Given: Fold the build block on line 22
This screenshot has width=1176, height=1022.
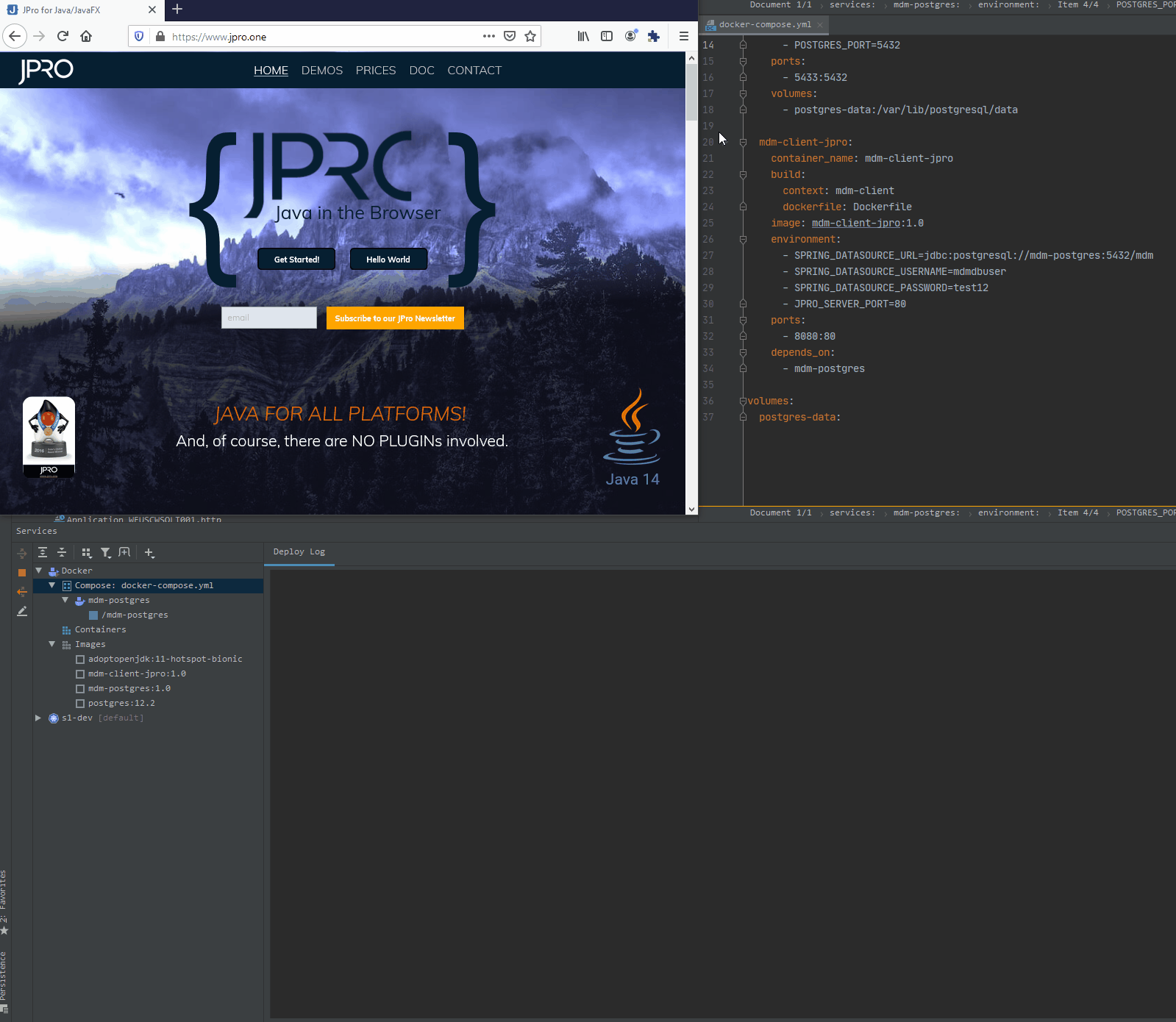Looking at the screenshot, I should [743, 174].
